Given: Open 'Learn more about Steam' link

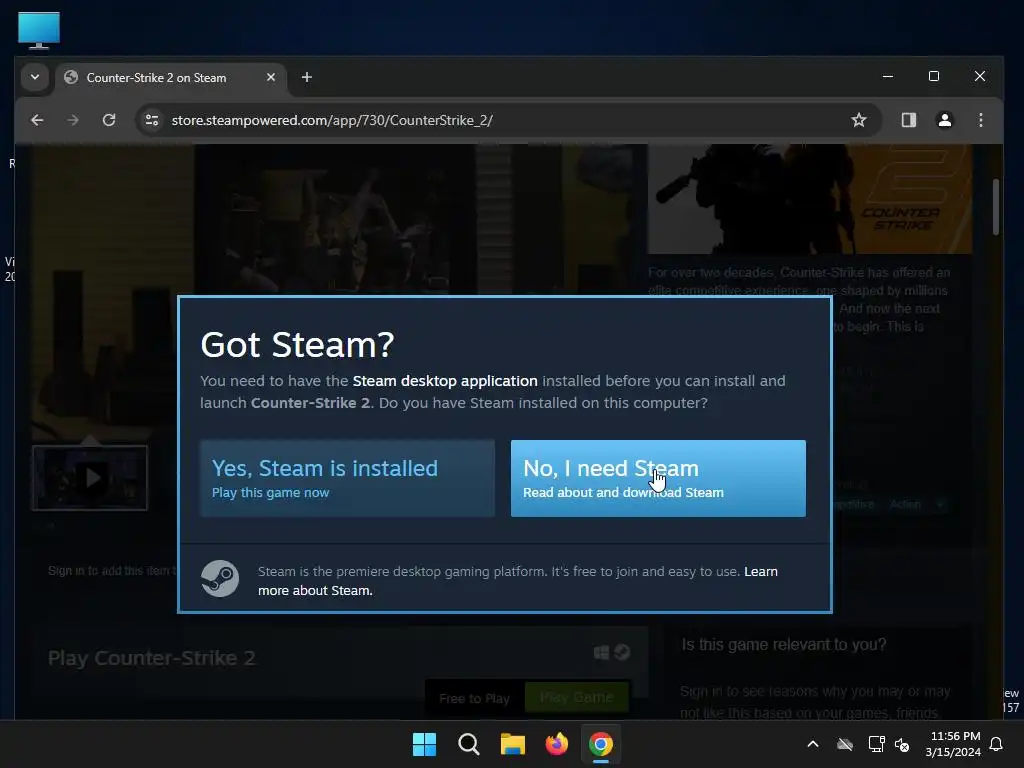Looking at the screenshot, I should (x=517, y=581).
